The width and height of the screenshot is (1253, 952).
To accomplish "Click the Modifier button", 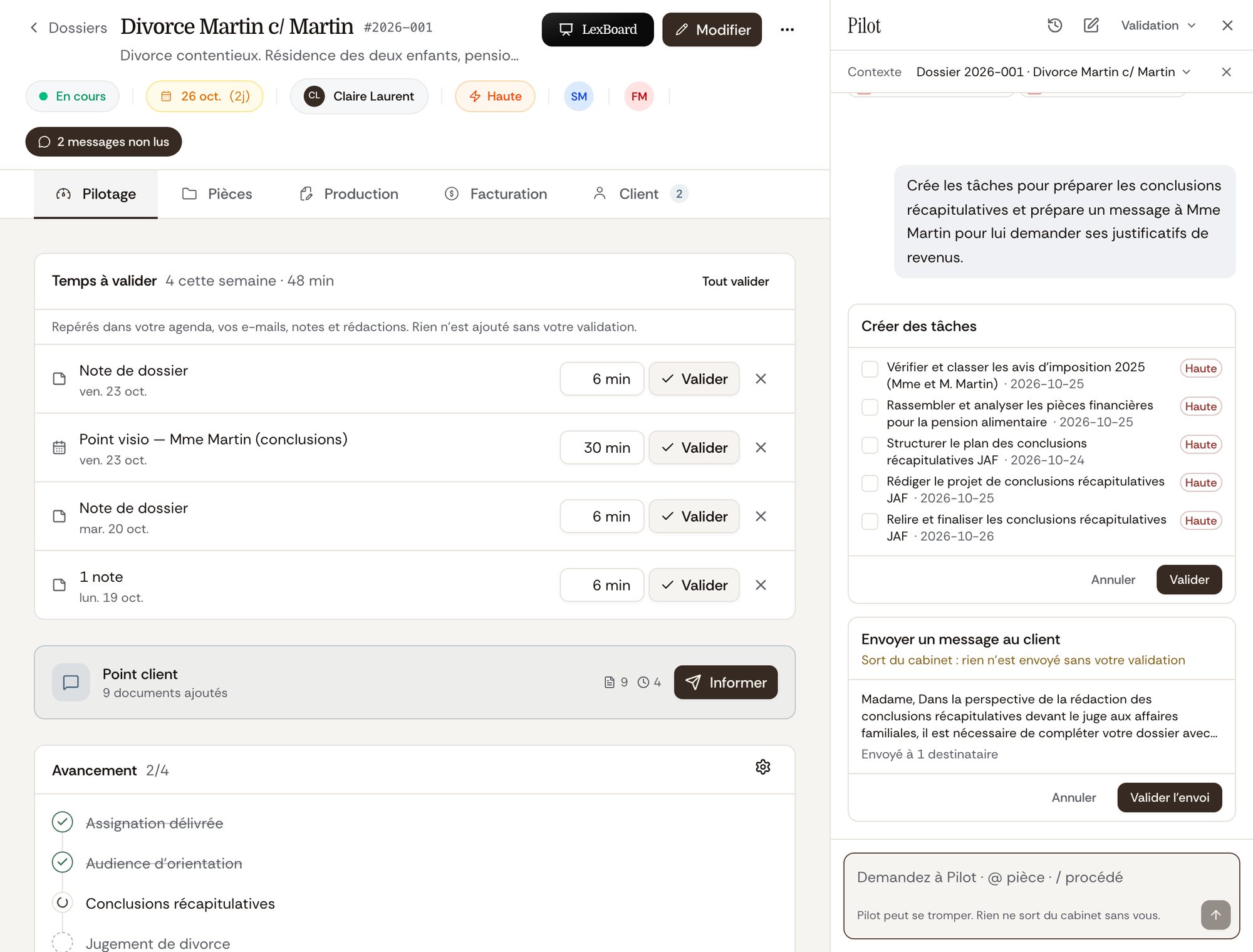I will pos(712,29).
